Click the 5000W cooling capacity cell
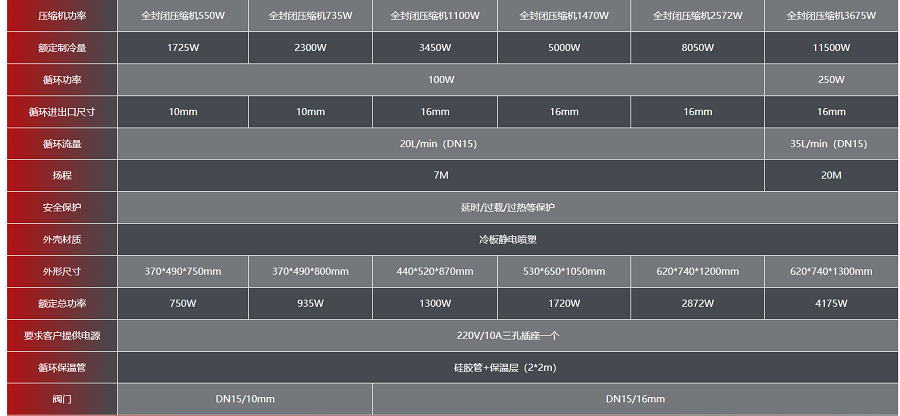The width and height of the screenshot is (900, 416). pyautogui.click(x=565, y=48)
